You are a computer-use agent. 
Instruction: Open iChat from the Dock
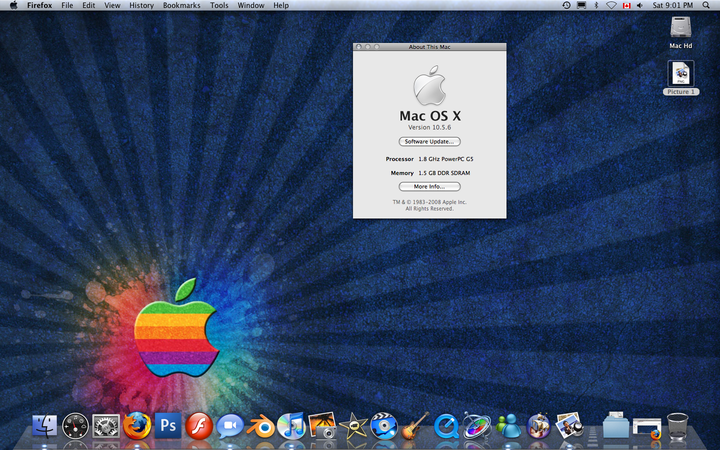[x=230, y=426]
